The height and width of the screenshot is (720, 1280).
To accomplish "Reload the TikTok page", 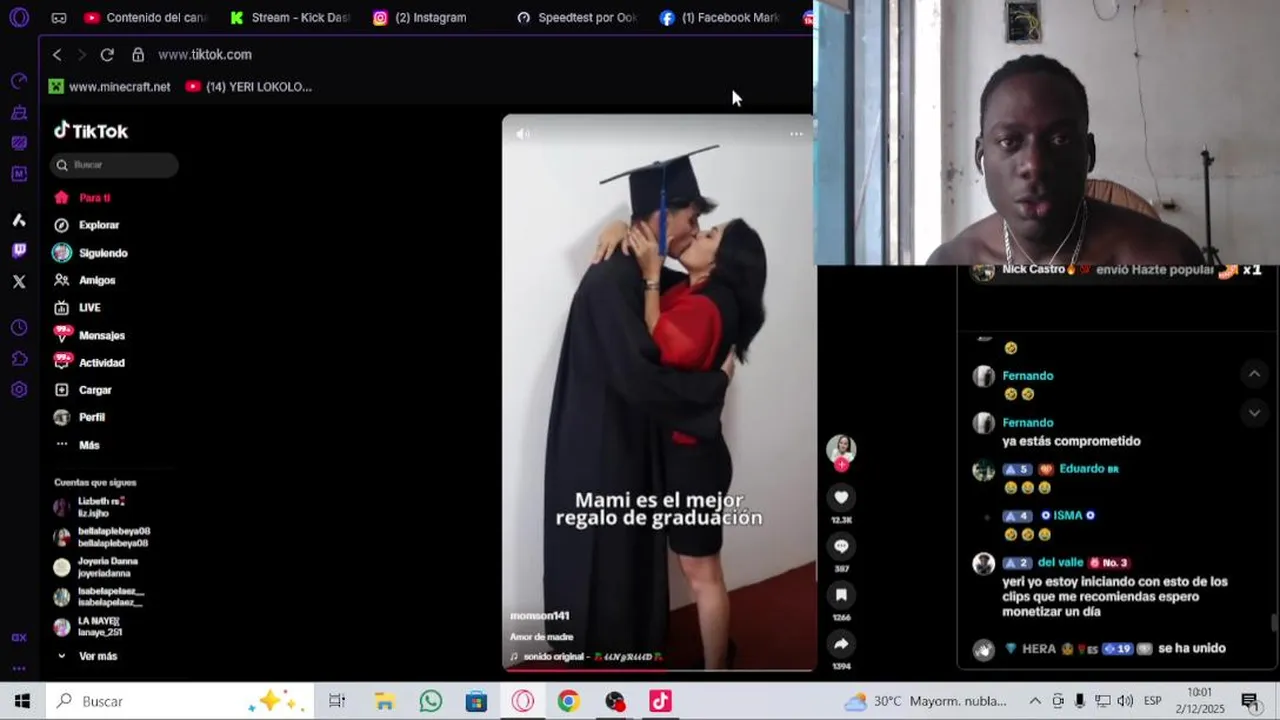I will click(107, 55).
